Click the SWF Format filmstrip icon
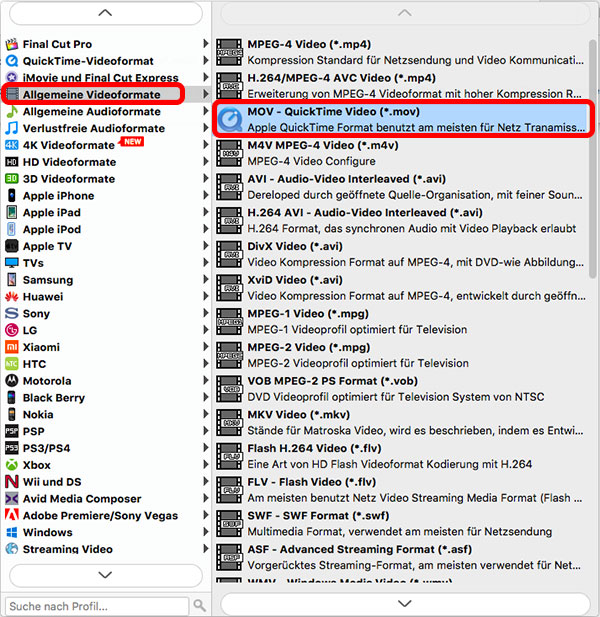Screen dimensions: 600x617 coord(230,524)
